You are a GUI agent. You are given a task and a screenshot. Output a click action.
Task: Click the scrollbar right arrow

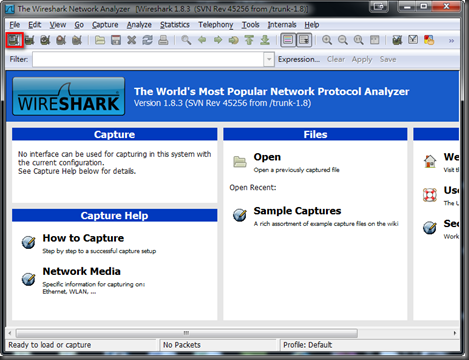455,333
